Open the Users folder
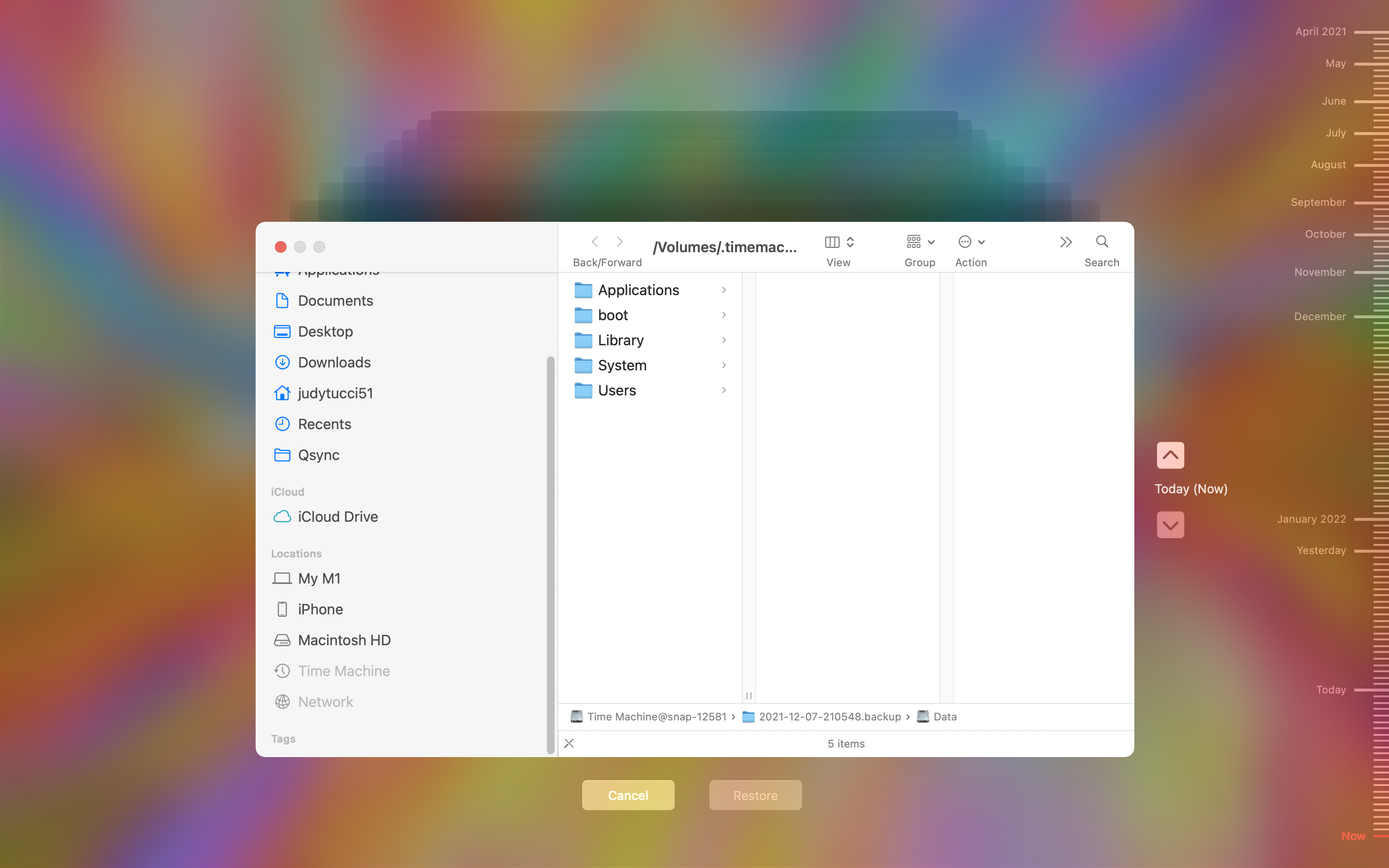Image resolution: width=1389 pixels, height=868 pixels. (x=616, y=391)
